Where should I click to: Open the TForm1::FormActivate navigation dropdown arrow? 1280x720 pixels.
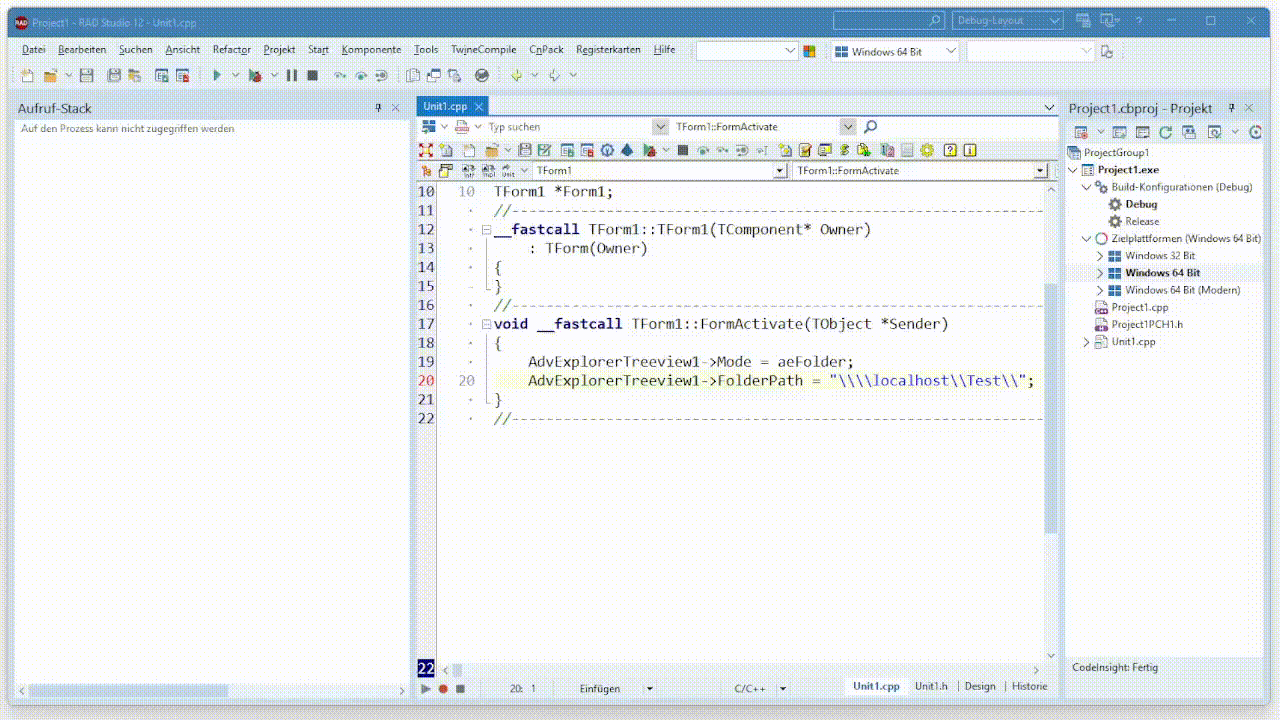(x=848, y=127)
